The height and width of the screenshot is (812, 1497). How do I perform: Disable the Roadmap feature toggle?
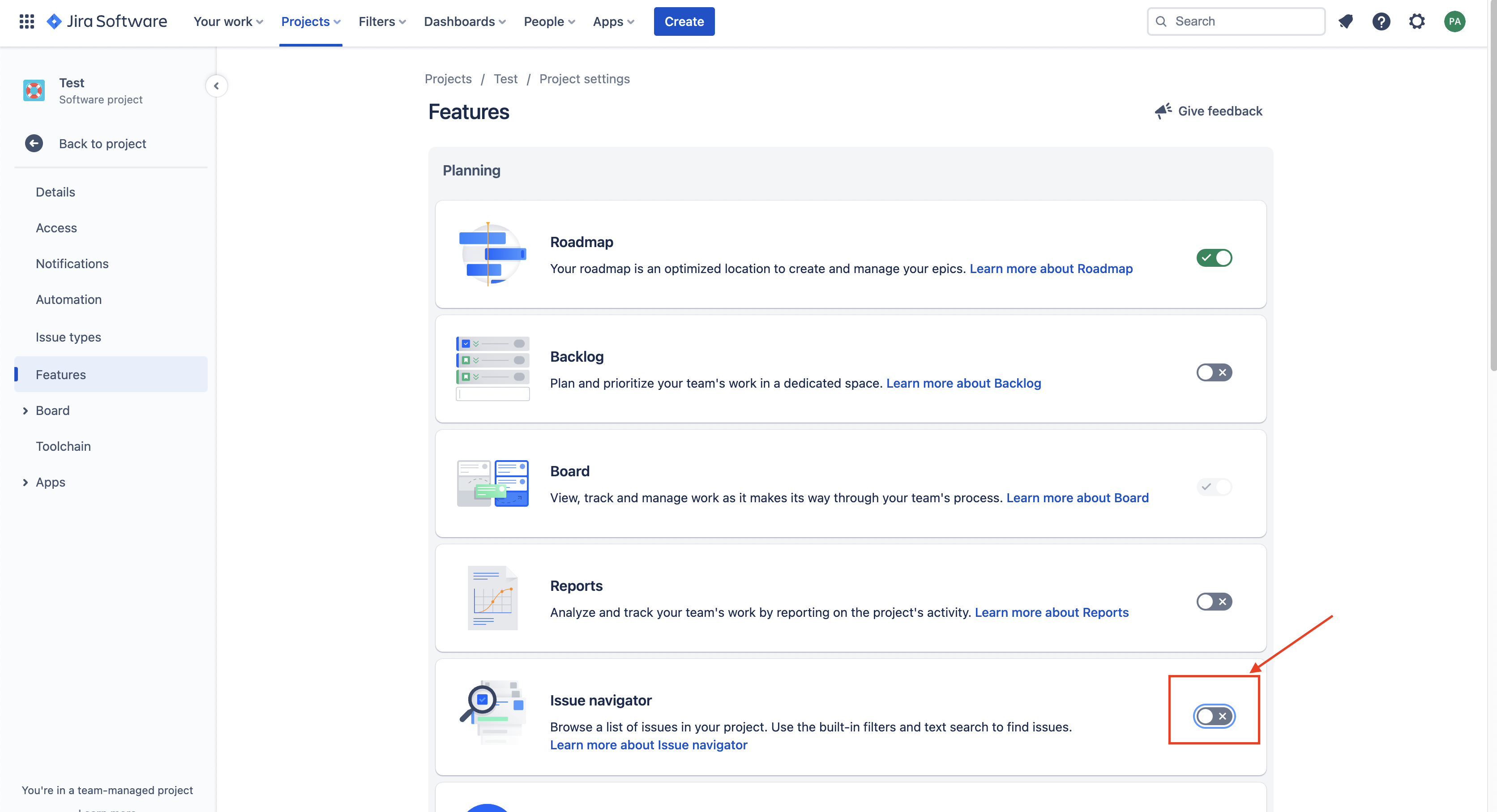1214,257
